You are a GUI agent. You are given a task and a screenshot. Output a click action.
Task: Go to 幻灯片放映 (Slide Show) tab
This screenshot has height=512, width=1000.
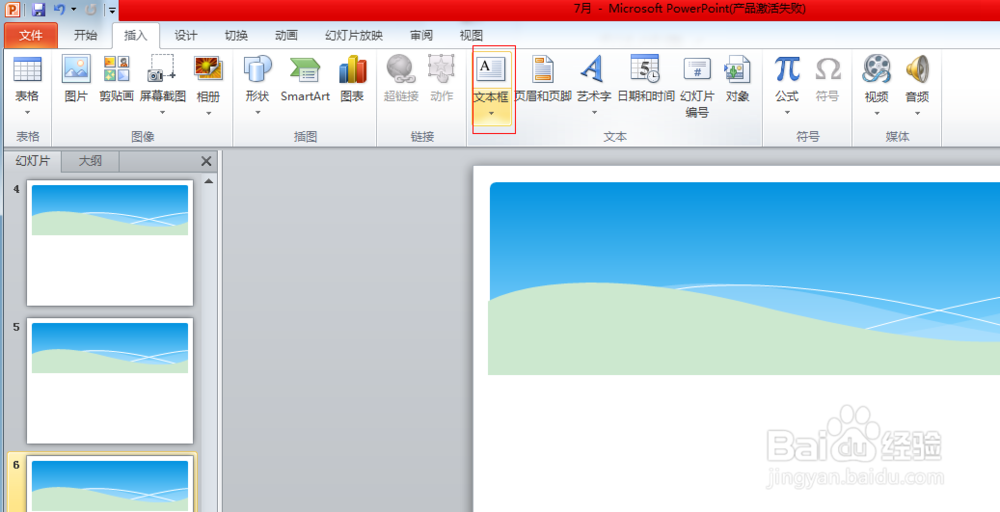[x=354, y=35]
